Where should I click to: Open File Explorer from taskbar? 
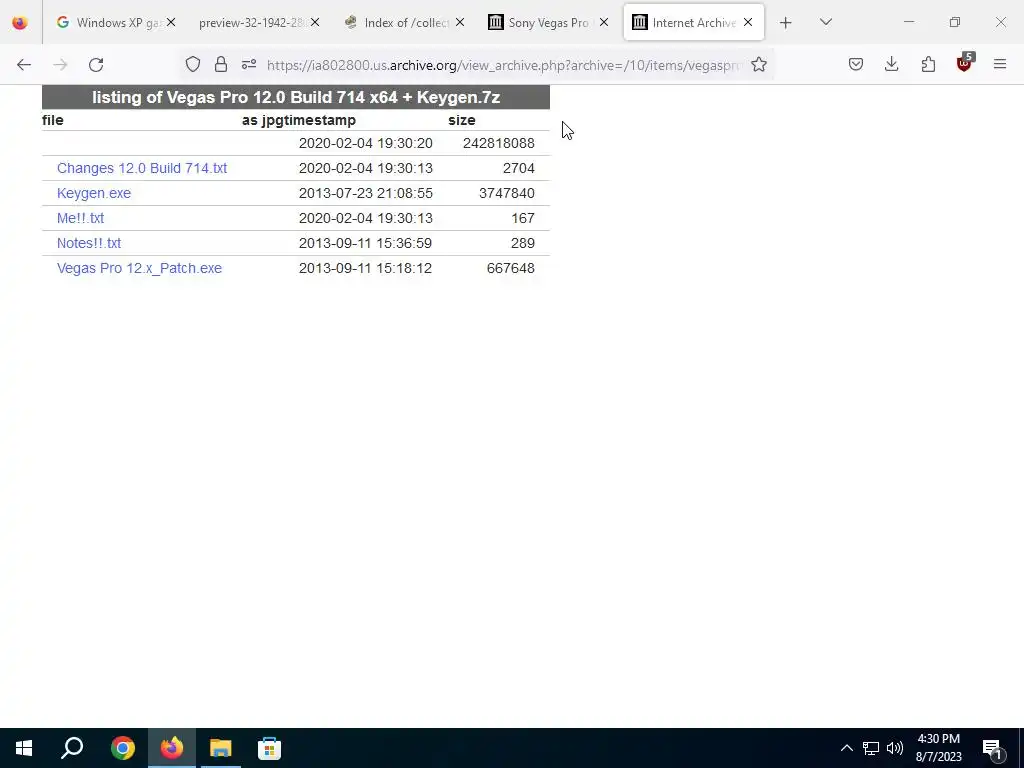[221, 748]
